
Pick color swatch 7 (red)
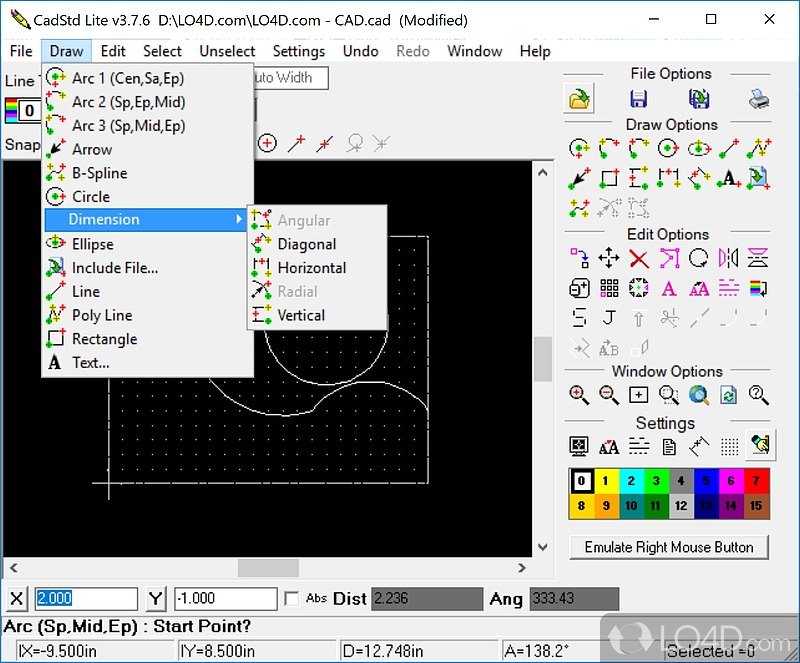coord(756,481)
